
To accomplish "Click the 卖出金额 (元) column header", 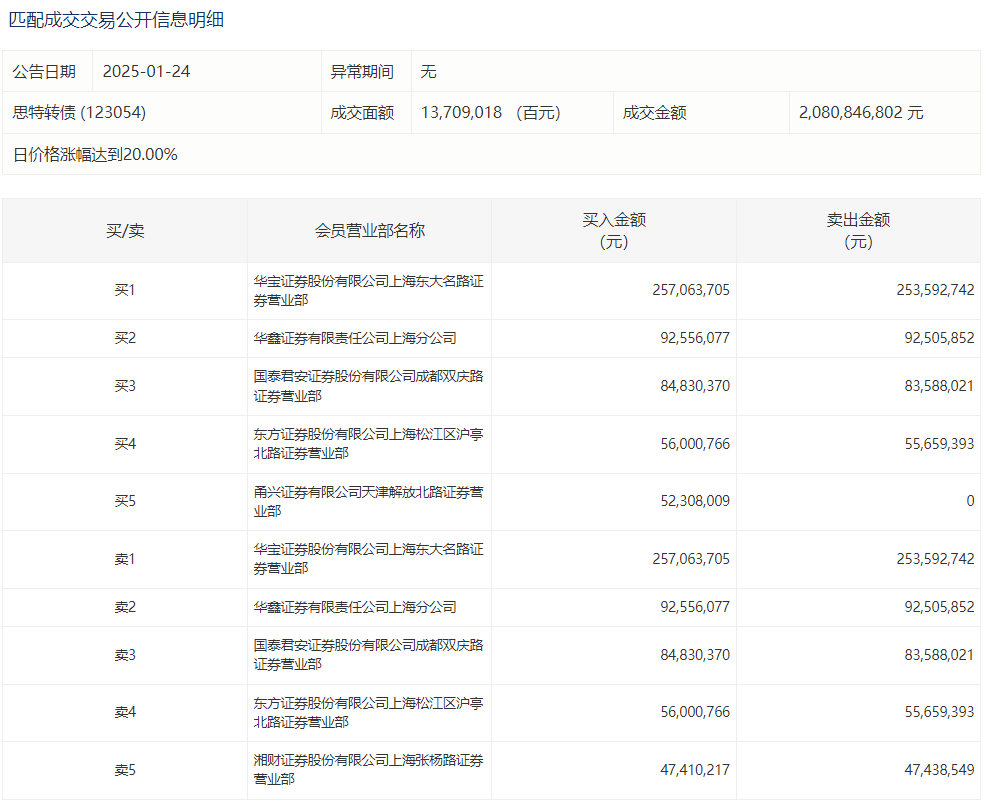I will coord(858,231).
